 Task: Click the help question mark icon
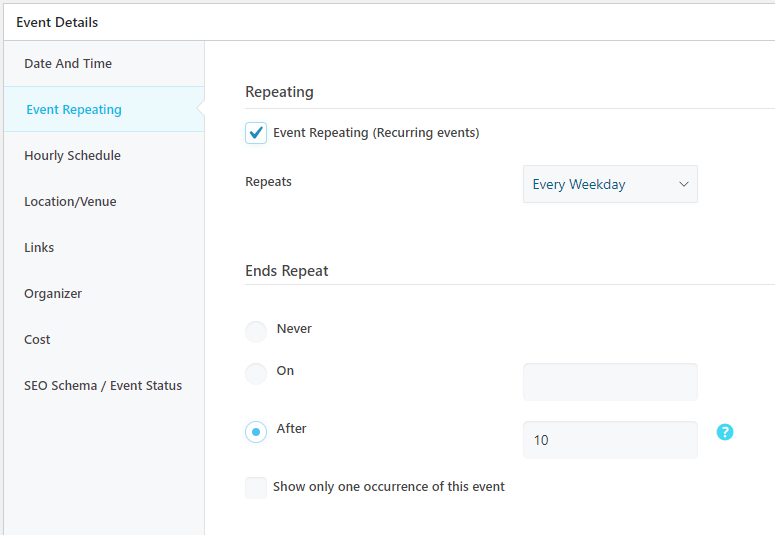click(725, 432)
